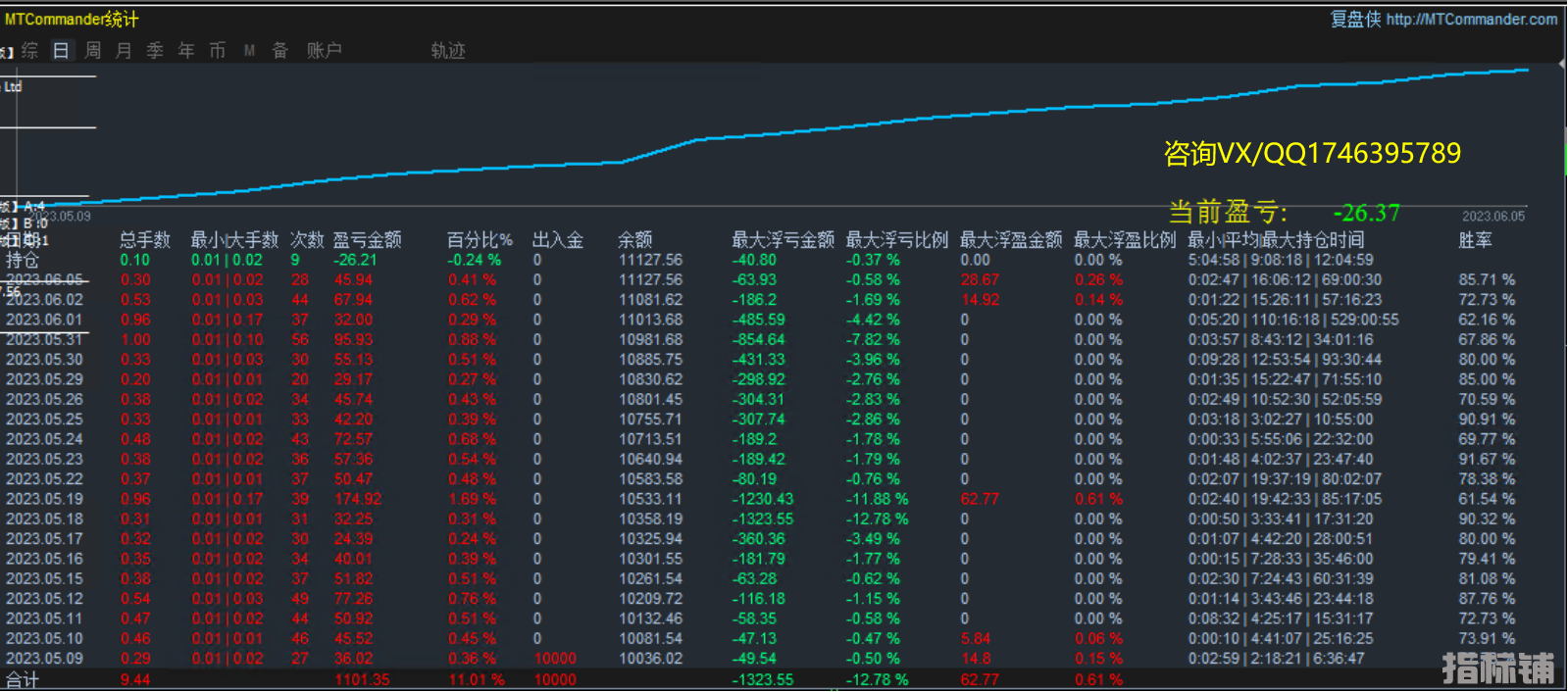Click the 最大浮亏金额 column header
Screen dimensions: 1568x692
click(783, 240)
